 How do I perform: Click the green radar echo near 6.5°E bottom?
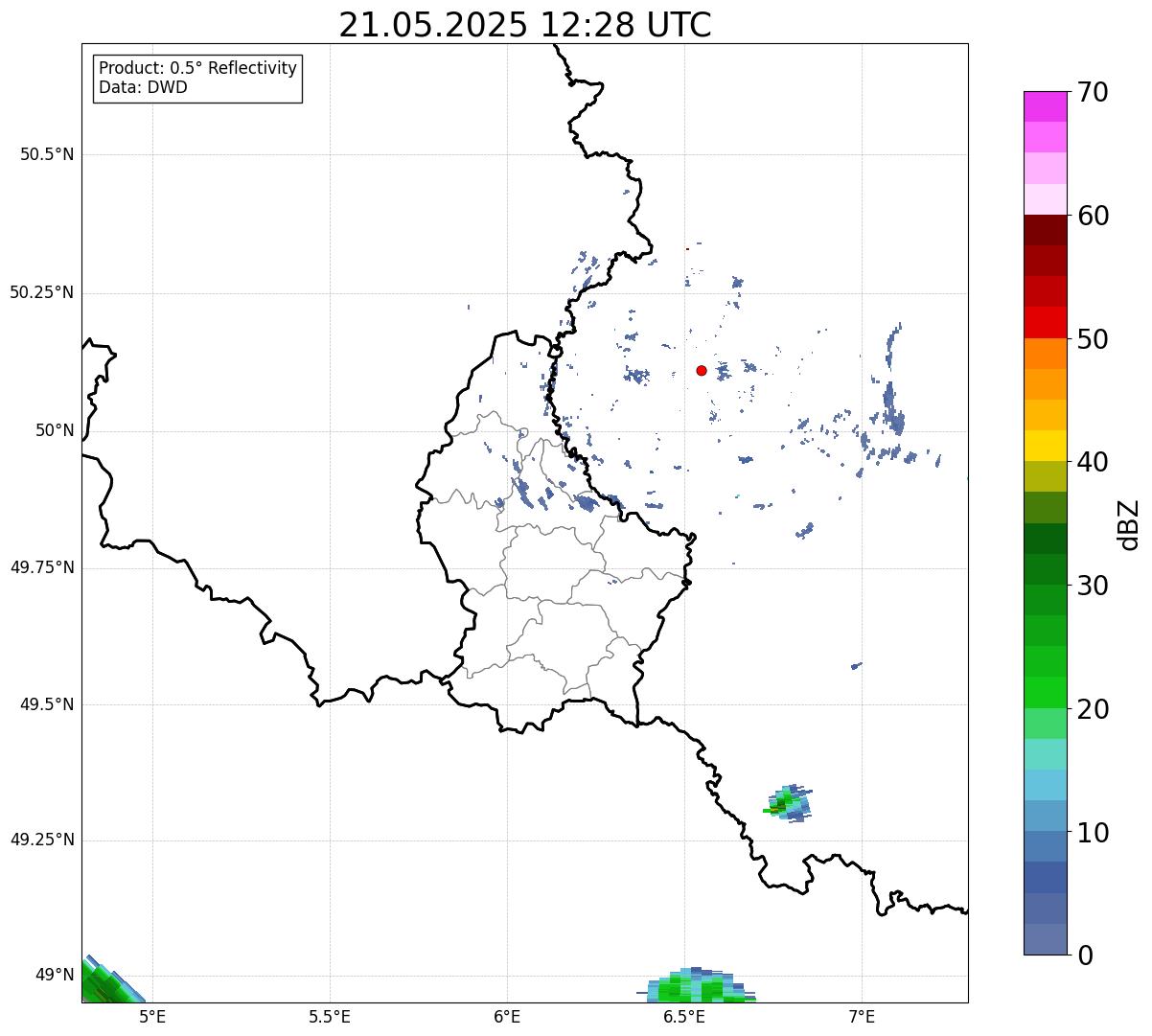pos(697,985)
